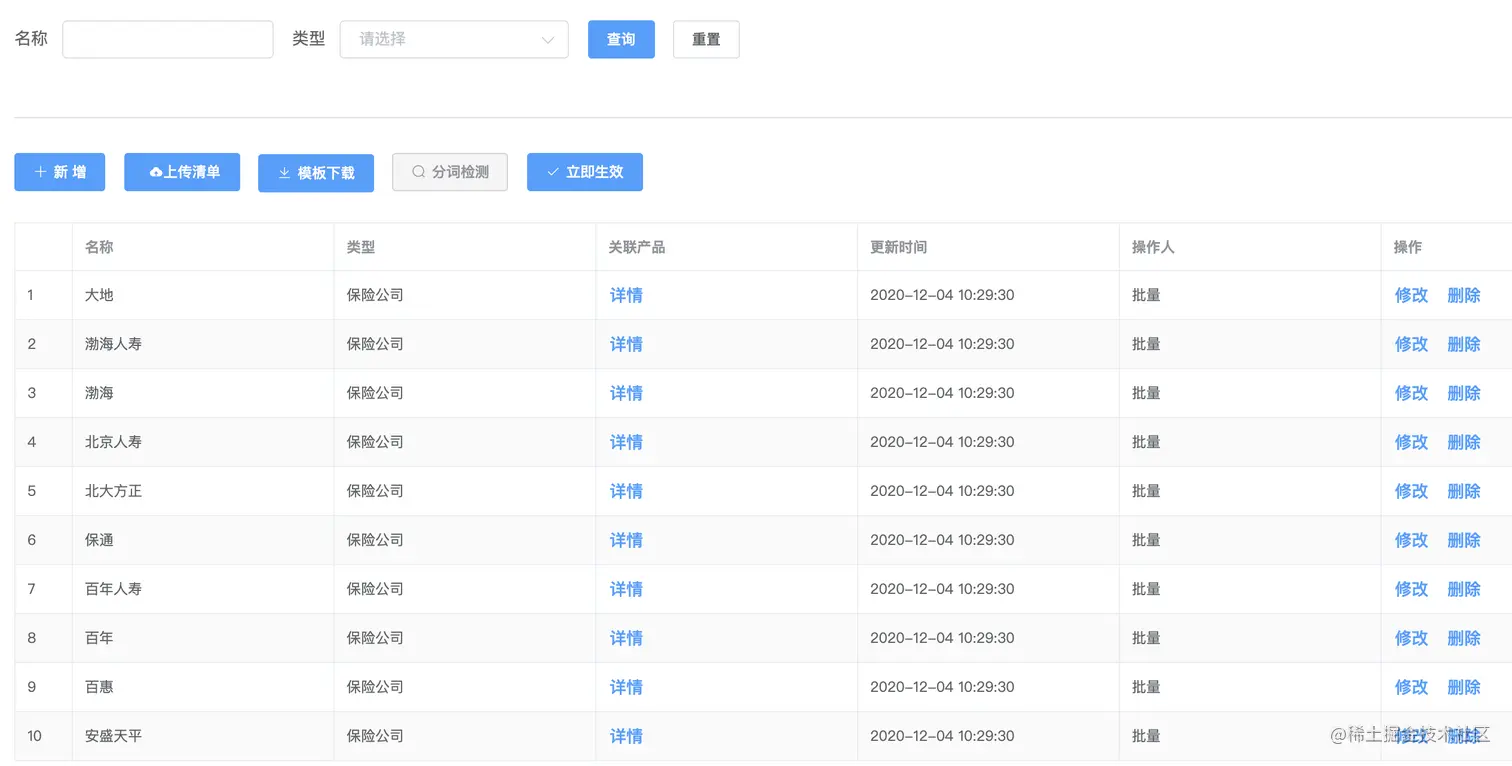This screenshot has width=1512, height=766.
Task: Click 删除 for the 北大方正 row
Action: pos(1464,491)
